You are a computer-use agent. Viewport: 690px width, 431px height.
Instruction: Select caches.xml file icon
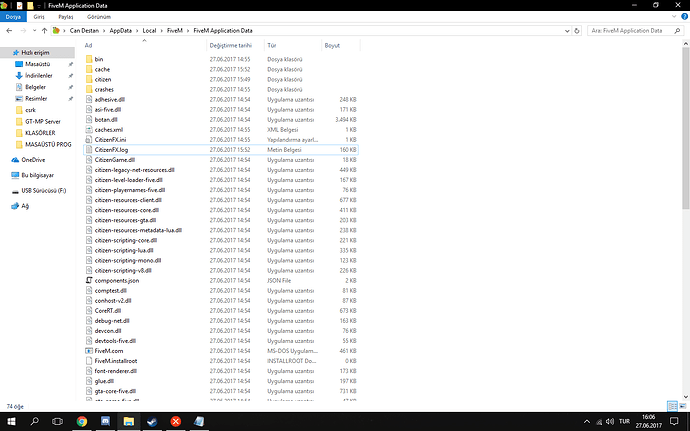pyautogui.click(x=89, y=129)
